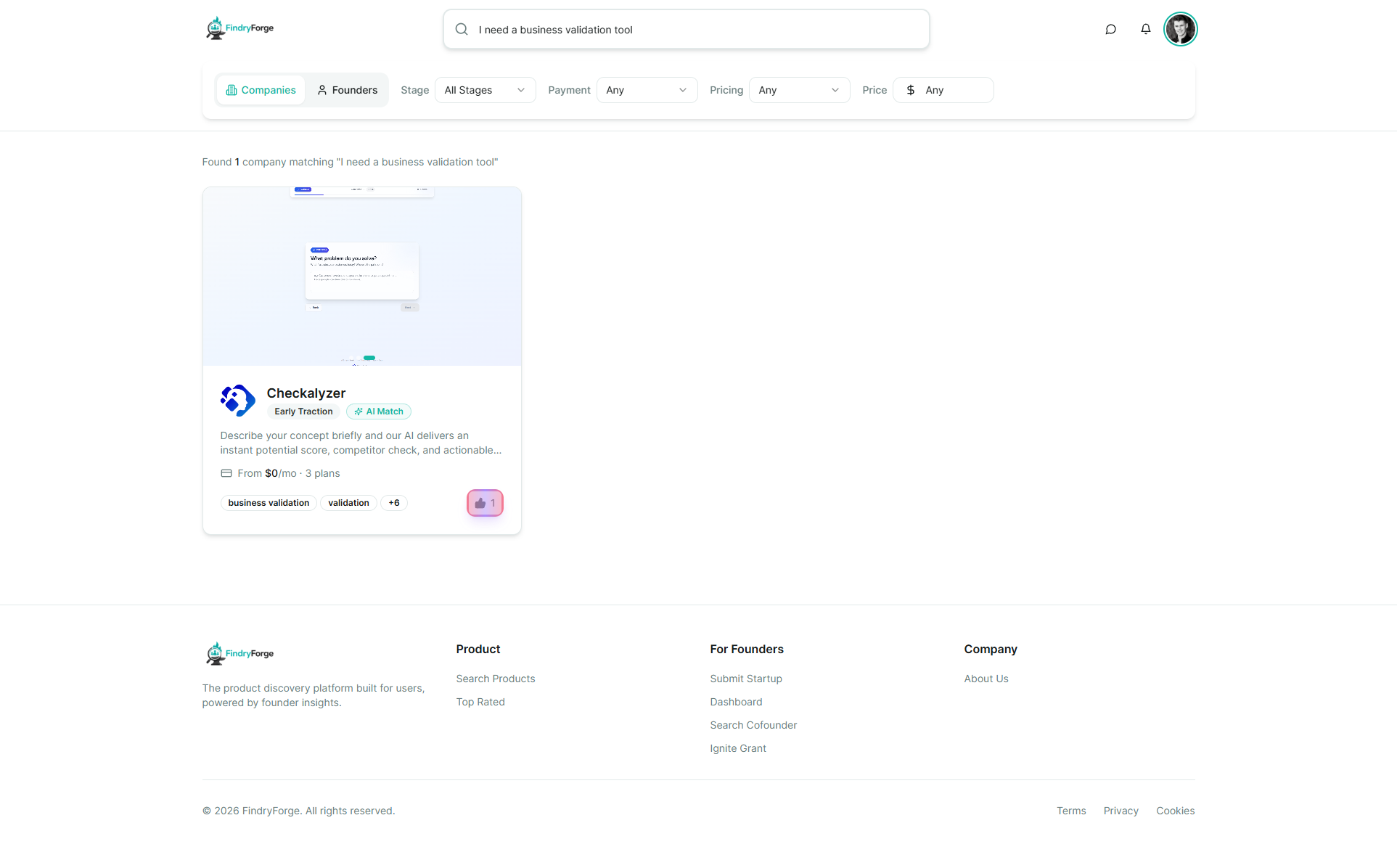Switch to the Companies tab

[261, 90]
